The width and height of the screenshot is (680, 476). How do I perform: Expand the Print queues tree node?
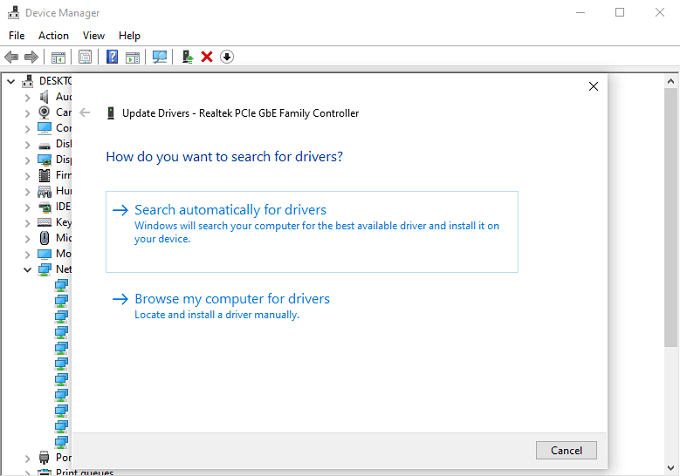(27, 472)
